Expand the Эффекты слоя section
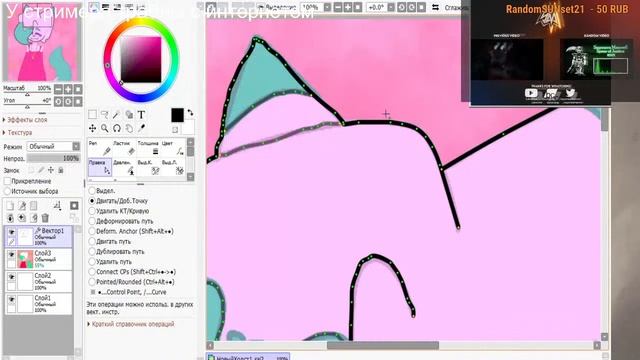Screen dimensions: 640x360 (x=25, y=120)
